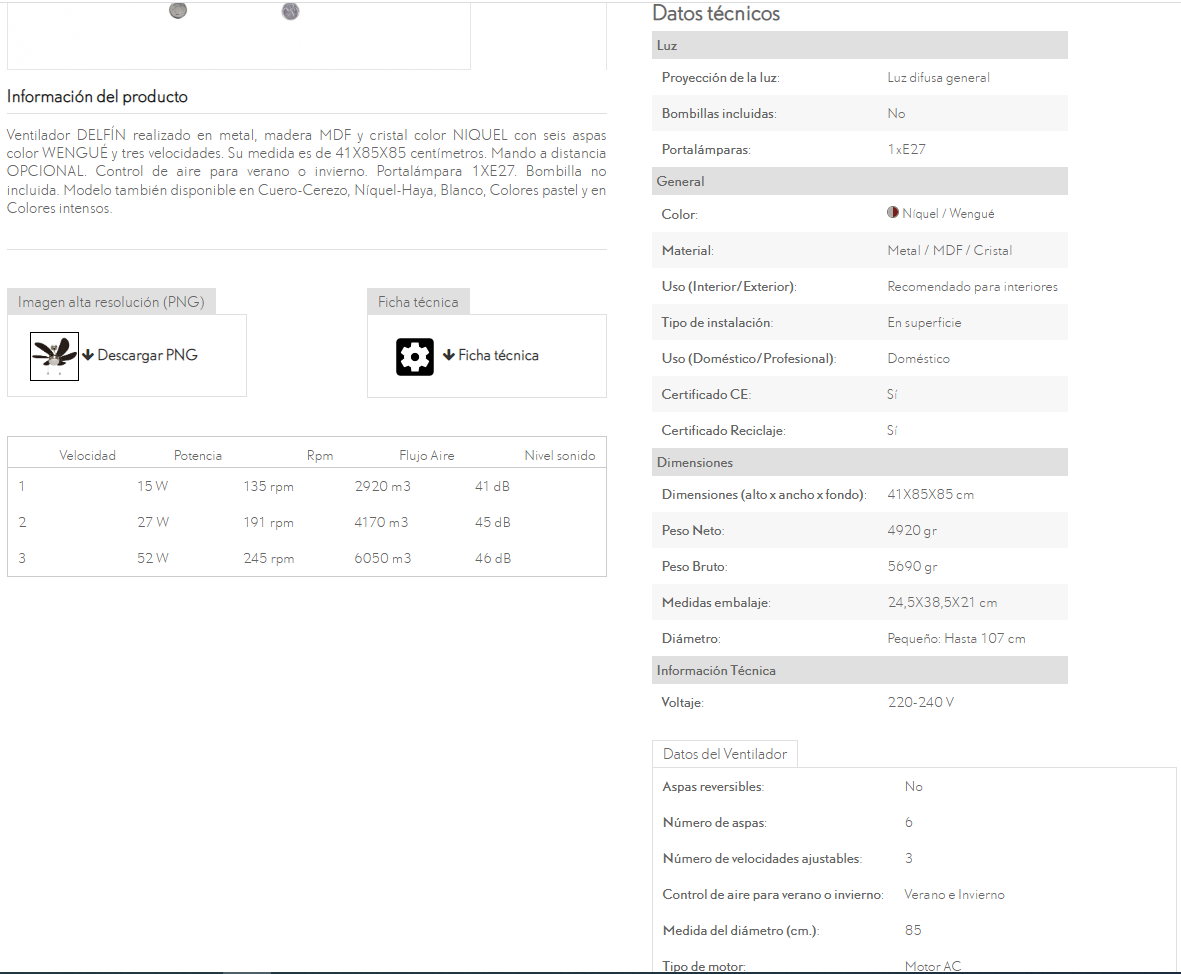
Task: Click the Flujo Aire column header
Action: tap(426, 456)
